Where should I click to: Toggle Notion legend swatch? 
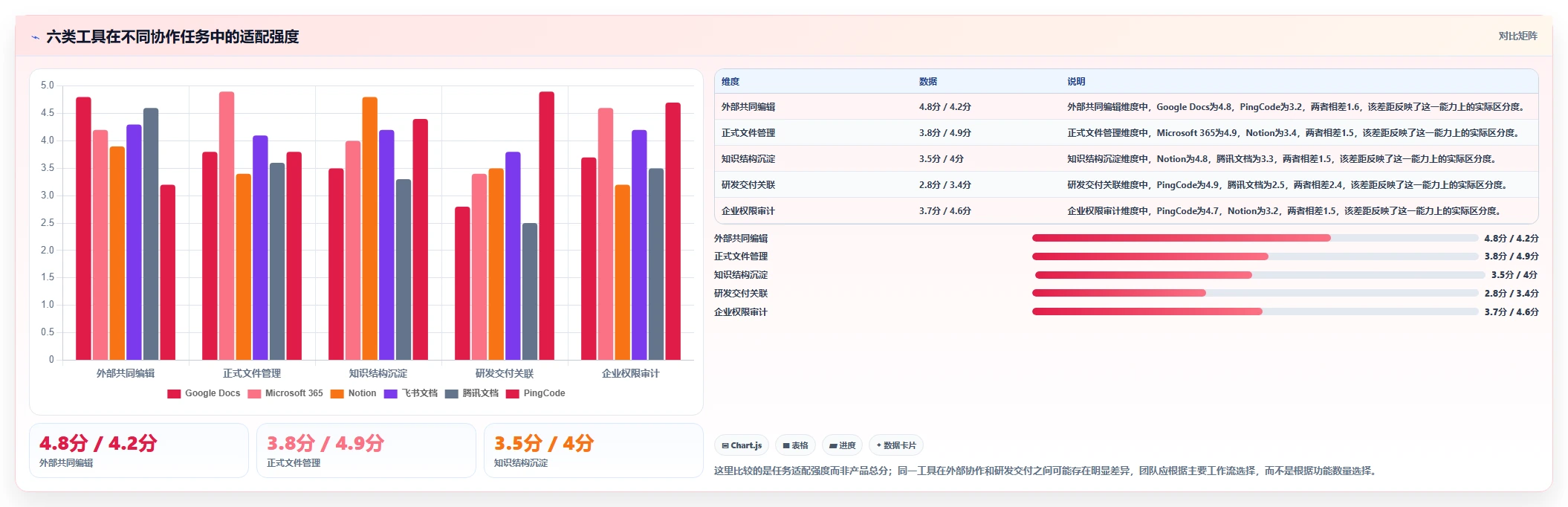[x=337, y=394]
